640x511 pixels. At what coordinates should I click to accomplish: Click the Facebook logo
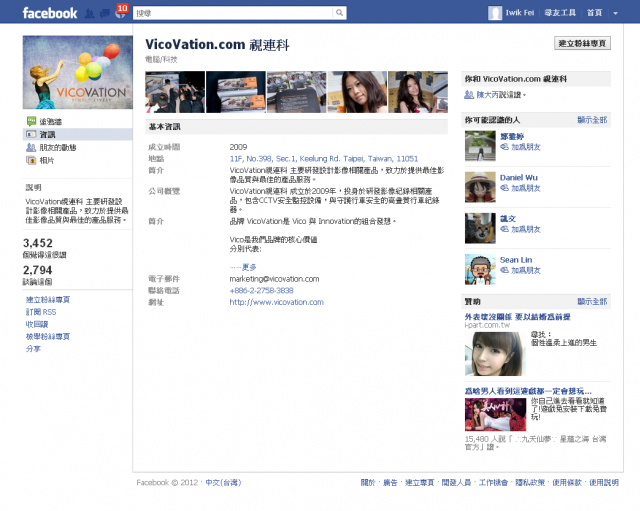pos(50,13)
